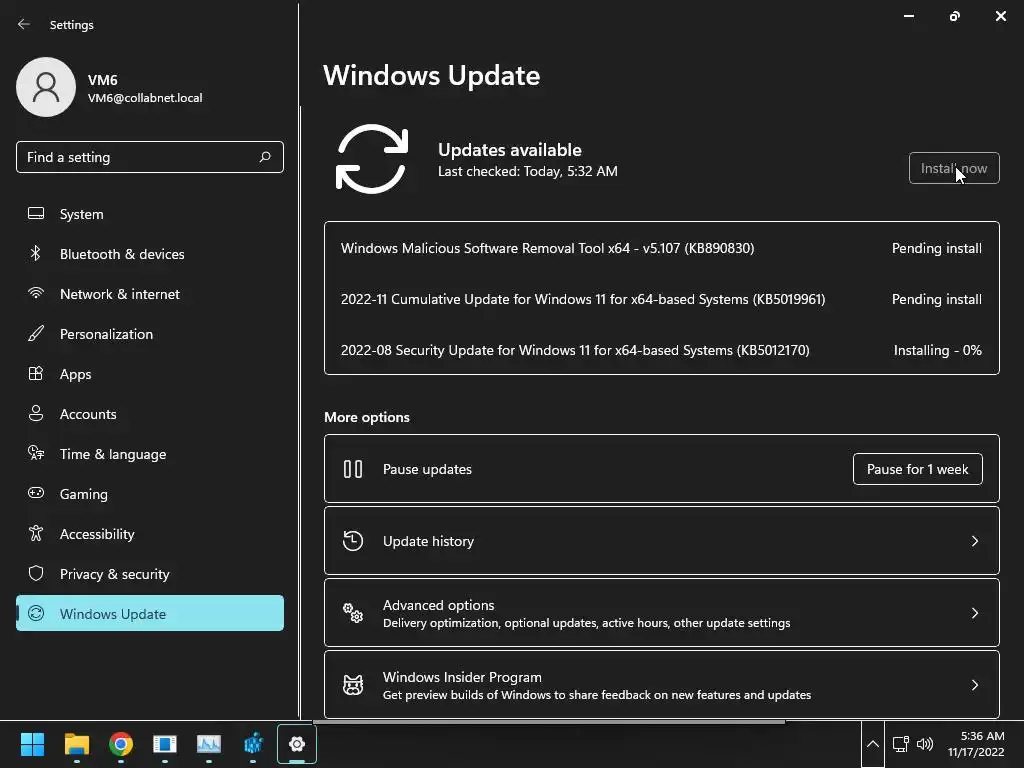Click the large update refresh arrows icon
The height and width of the screenshot is (768, 1024).
[x=372, y=159]
